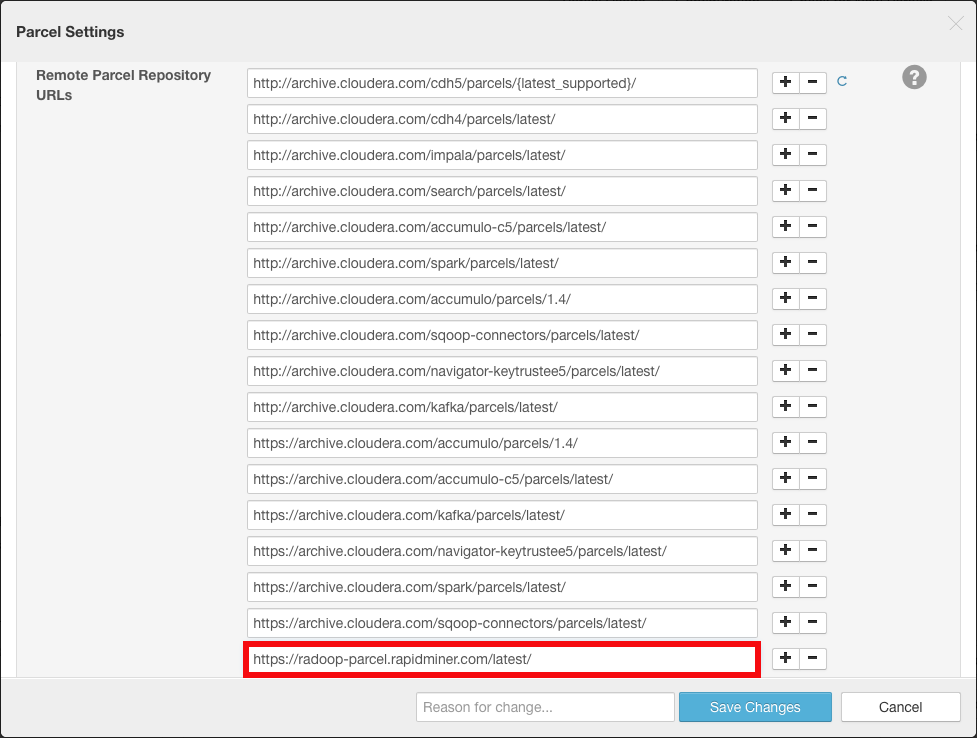
Task: Remove the radoop-parcel.rapidminer.com URL row
Action: [812, 658]
